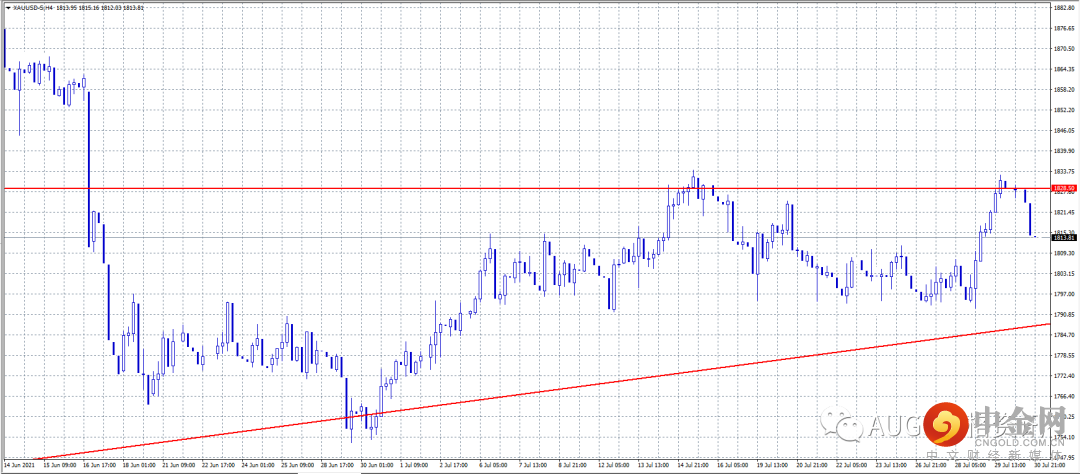Click the 14 Jun 2021 date label

point(18,465)
